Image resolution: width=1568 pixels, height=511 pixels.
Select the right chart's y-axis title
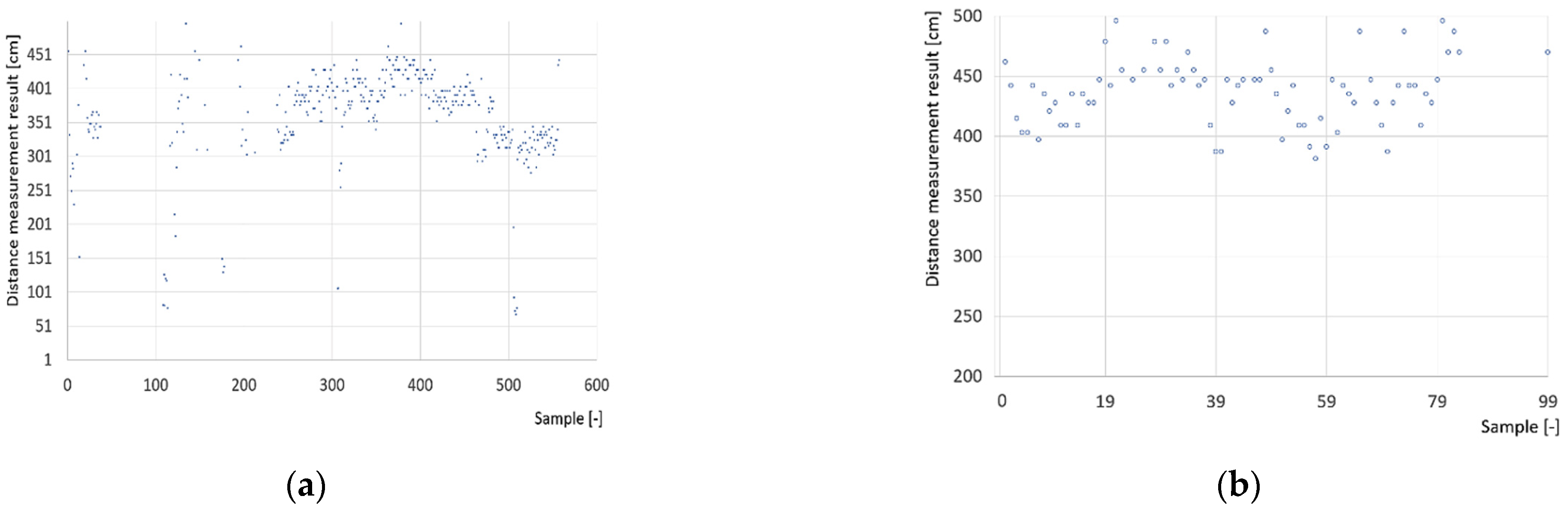point(932,149)
